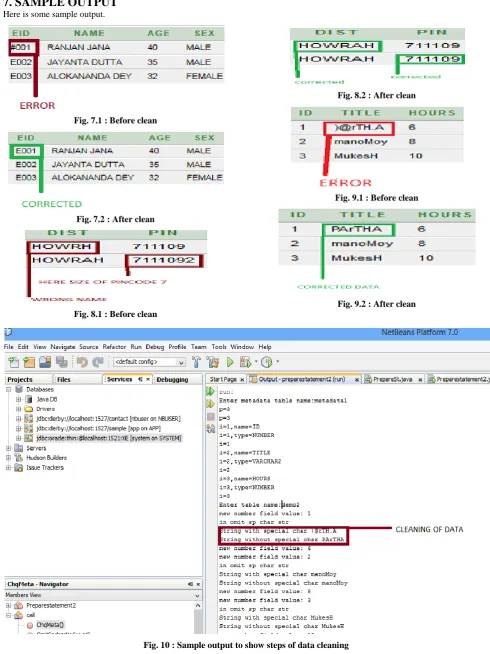Expand the jdbc:derby contact connection node
The image size is (490, 654).
[x=18, y=418]
